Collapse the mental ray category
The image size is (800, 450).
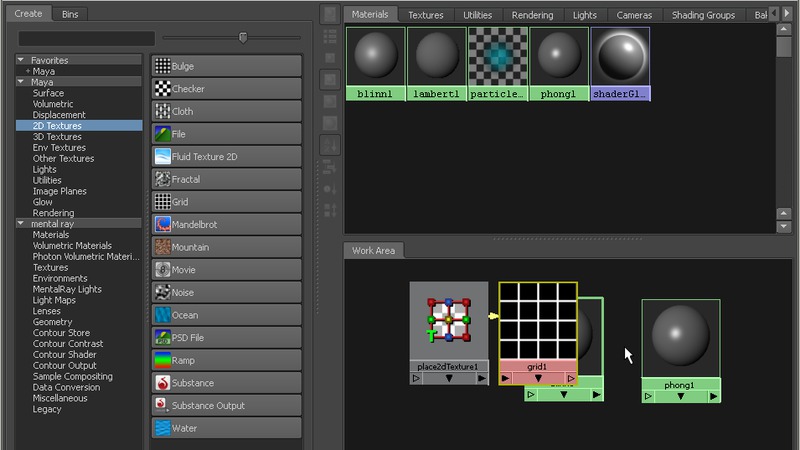point(21,224)
